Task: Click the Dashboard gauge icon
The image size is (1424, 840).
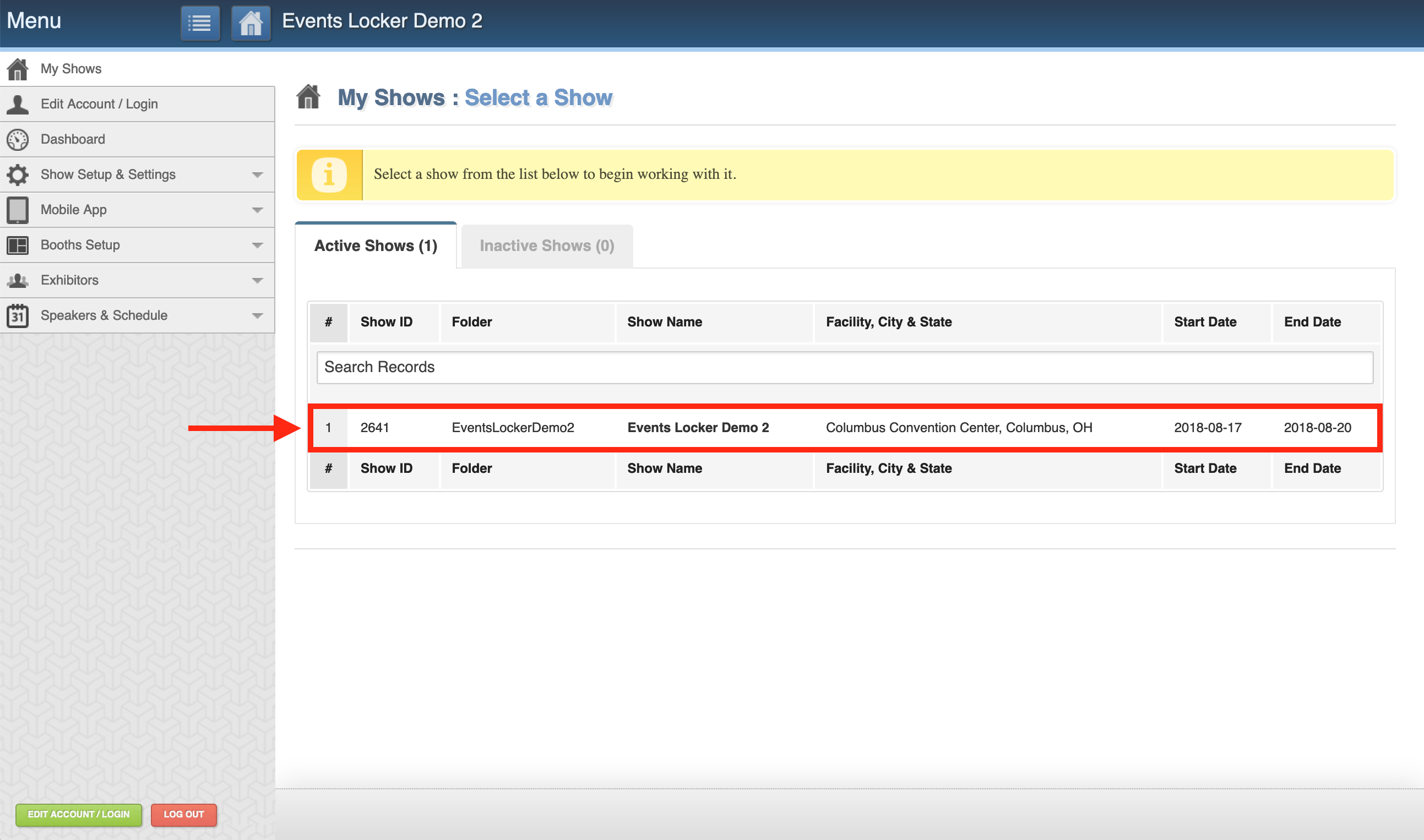Action: pyautogui.click(x=18, y=139)
